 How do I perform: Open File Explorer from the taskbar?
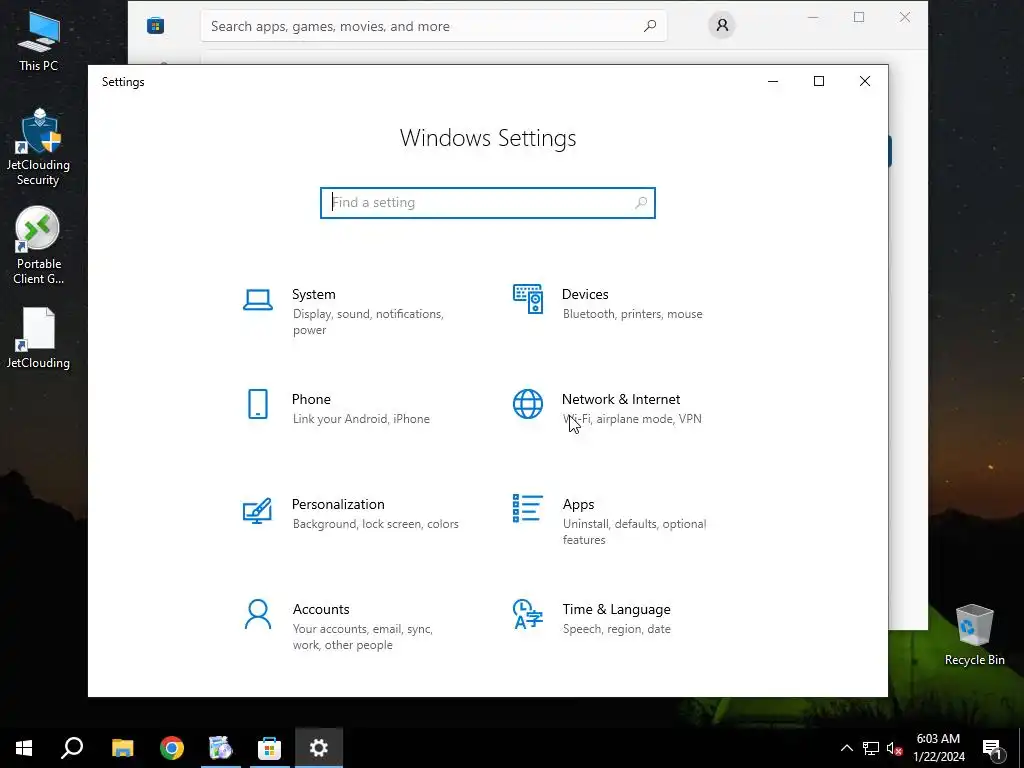tap(122, 748)
